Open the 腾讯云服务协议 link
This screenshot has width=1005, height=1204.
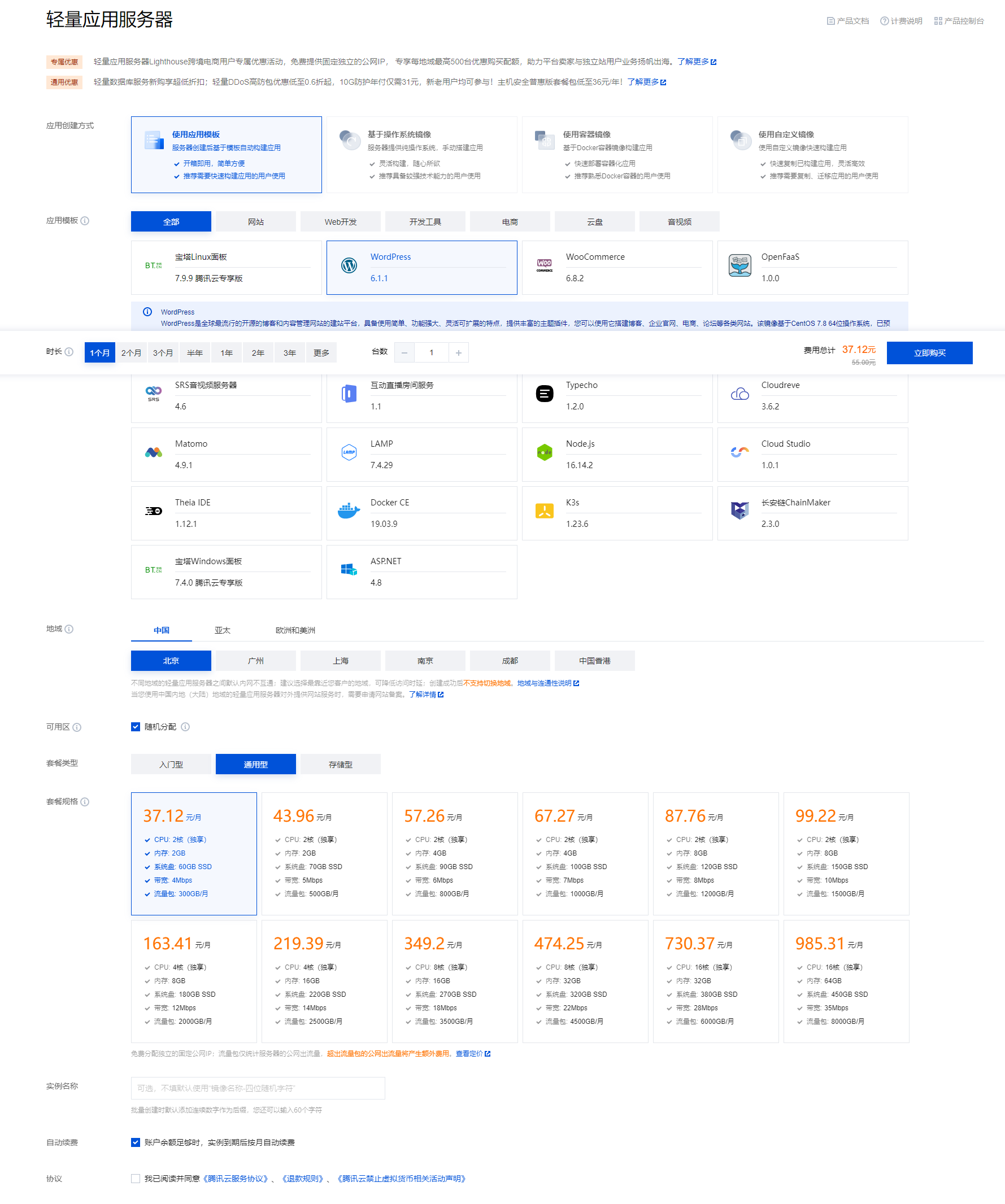click(x=236, y=1178)
